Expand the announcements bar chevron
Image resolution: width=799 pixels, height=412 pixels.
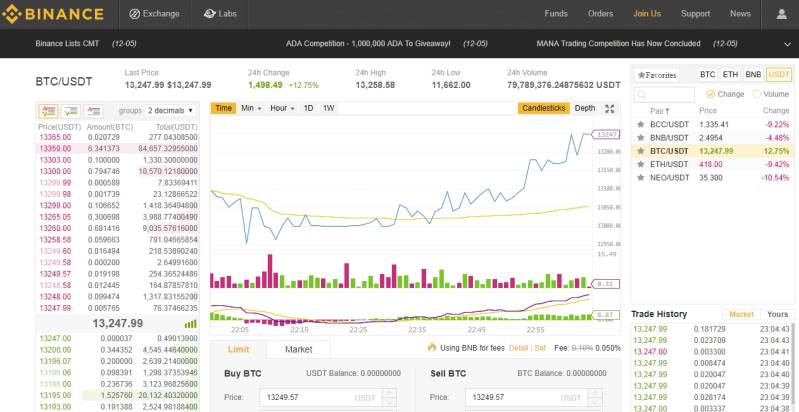pyautogui.click(x=786, y=45)
